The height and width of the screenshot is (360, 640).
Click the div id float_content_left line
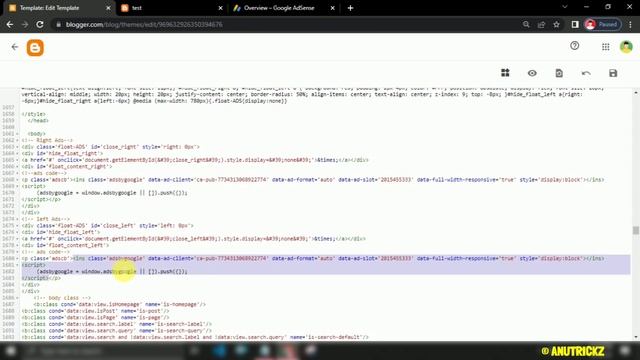(65, 245)
